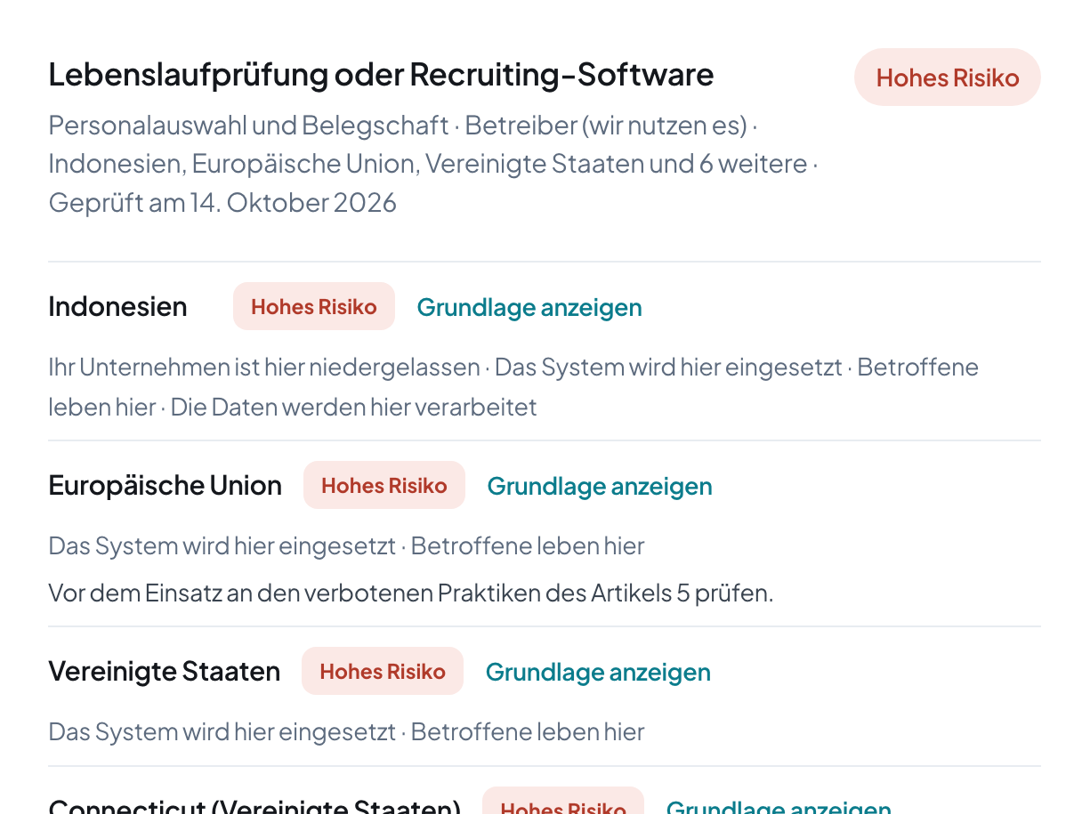Click text 'Personalauswahl und Belegschaft'
1089x814 pixels.
point(248,126)
